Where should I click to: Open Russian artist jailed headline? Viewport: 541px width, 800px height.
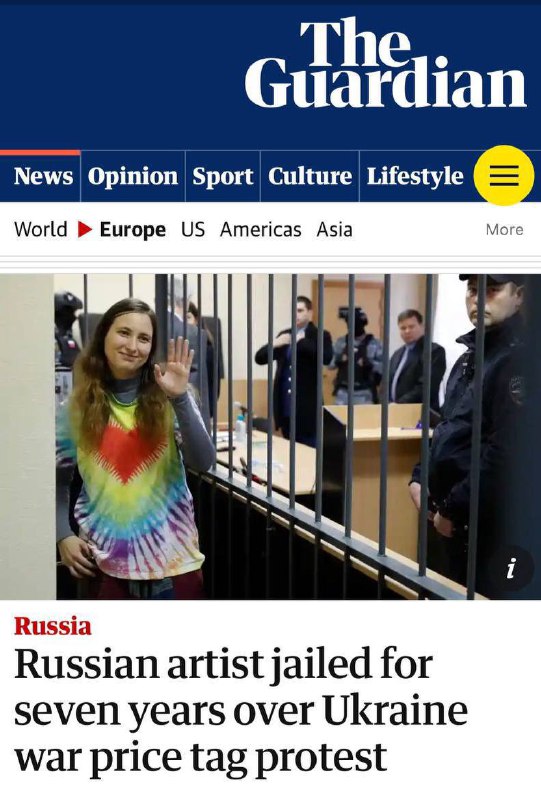tap(241, 710)
